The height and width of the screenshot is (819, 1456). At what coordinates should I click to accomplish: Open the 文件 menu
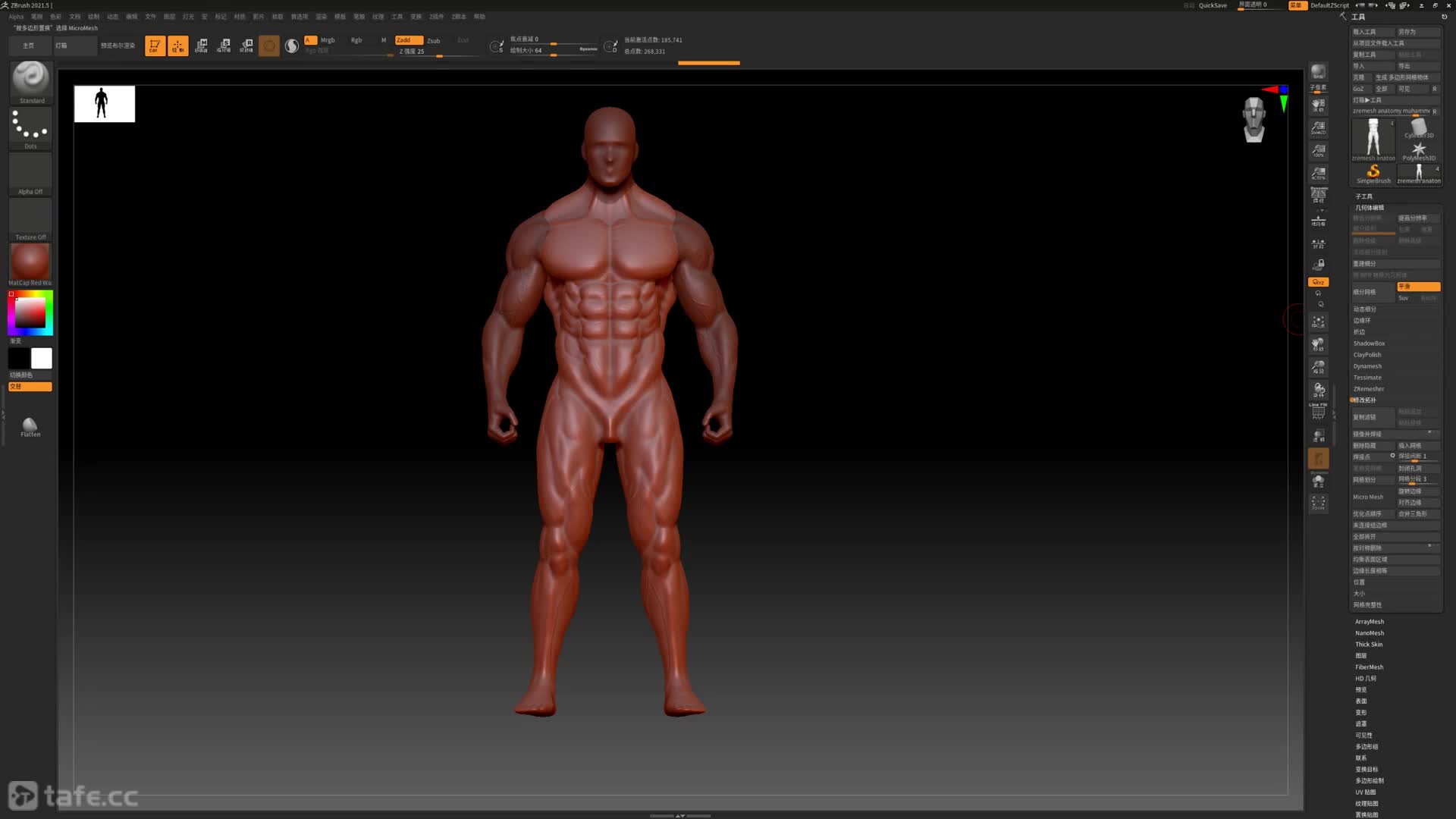pyautogui.click(x=150, y=17)
